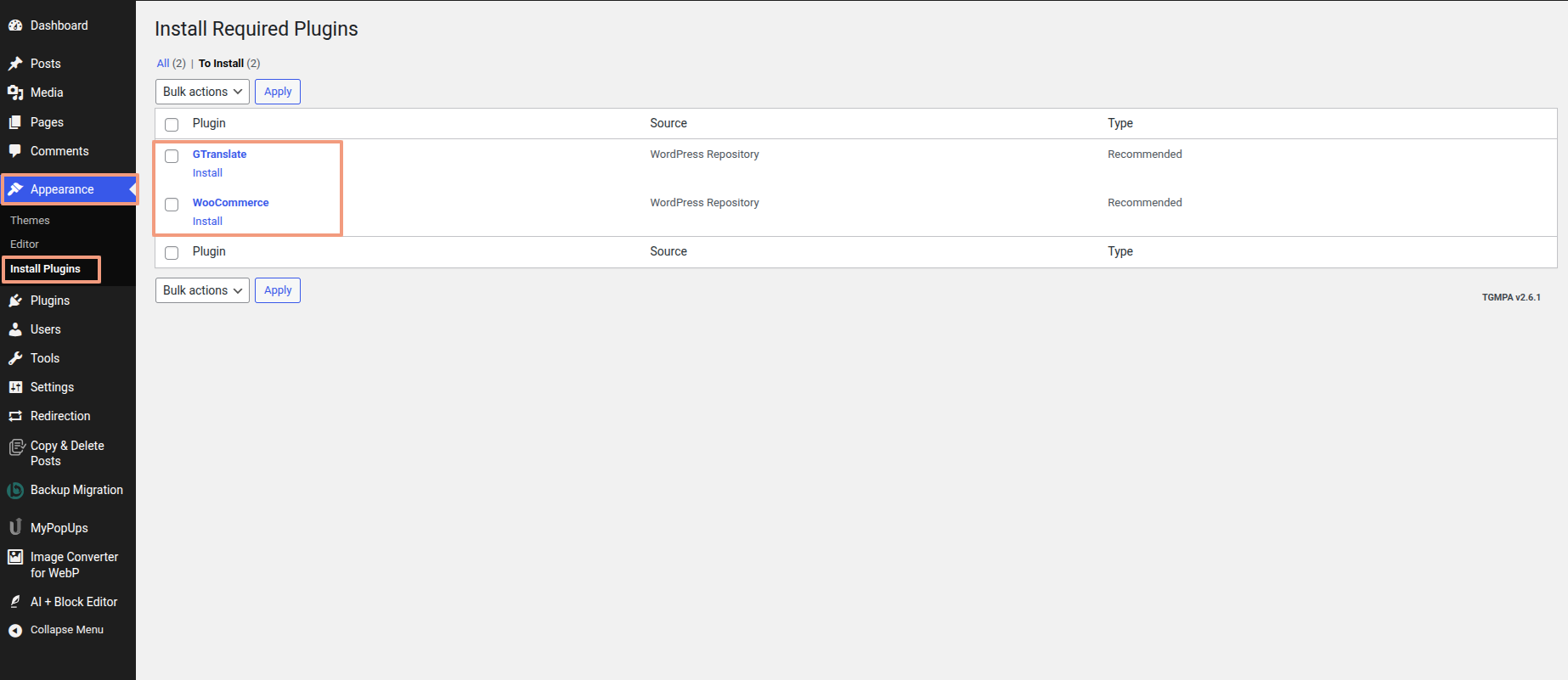The height and width of the screenshot is (680, 1568).
Task: Go to Editor under Appearance
Action: pos(25,244)
